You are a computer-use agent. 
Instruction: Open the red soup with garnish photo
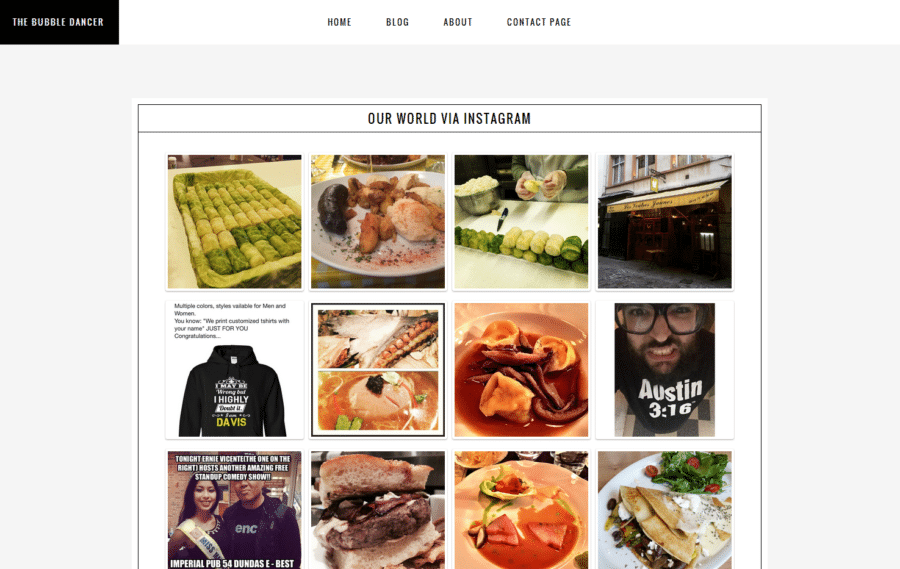521,510
